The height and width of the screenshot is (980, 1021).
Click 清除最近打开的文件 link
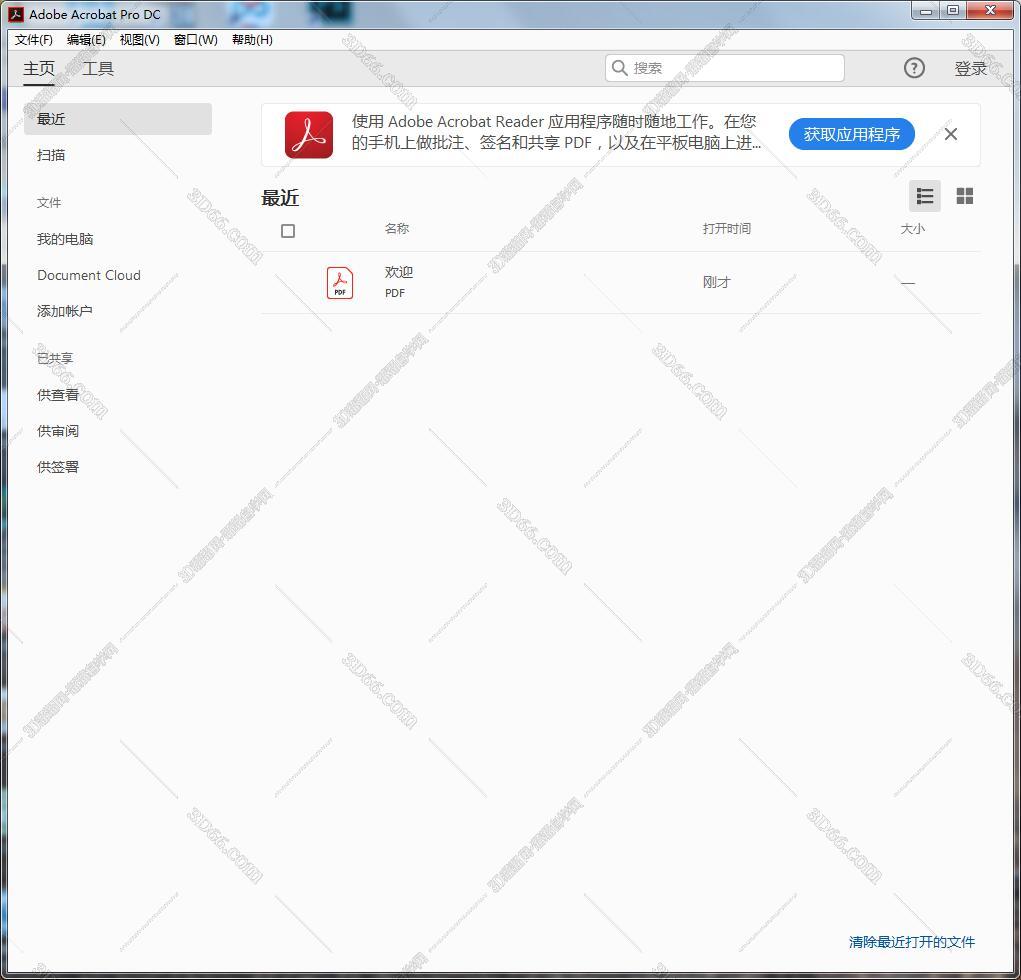coord(912,942)
